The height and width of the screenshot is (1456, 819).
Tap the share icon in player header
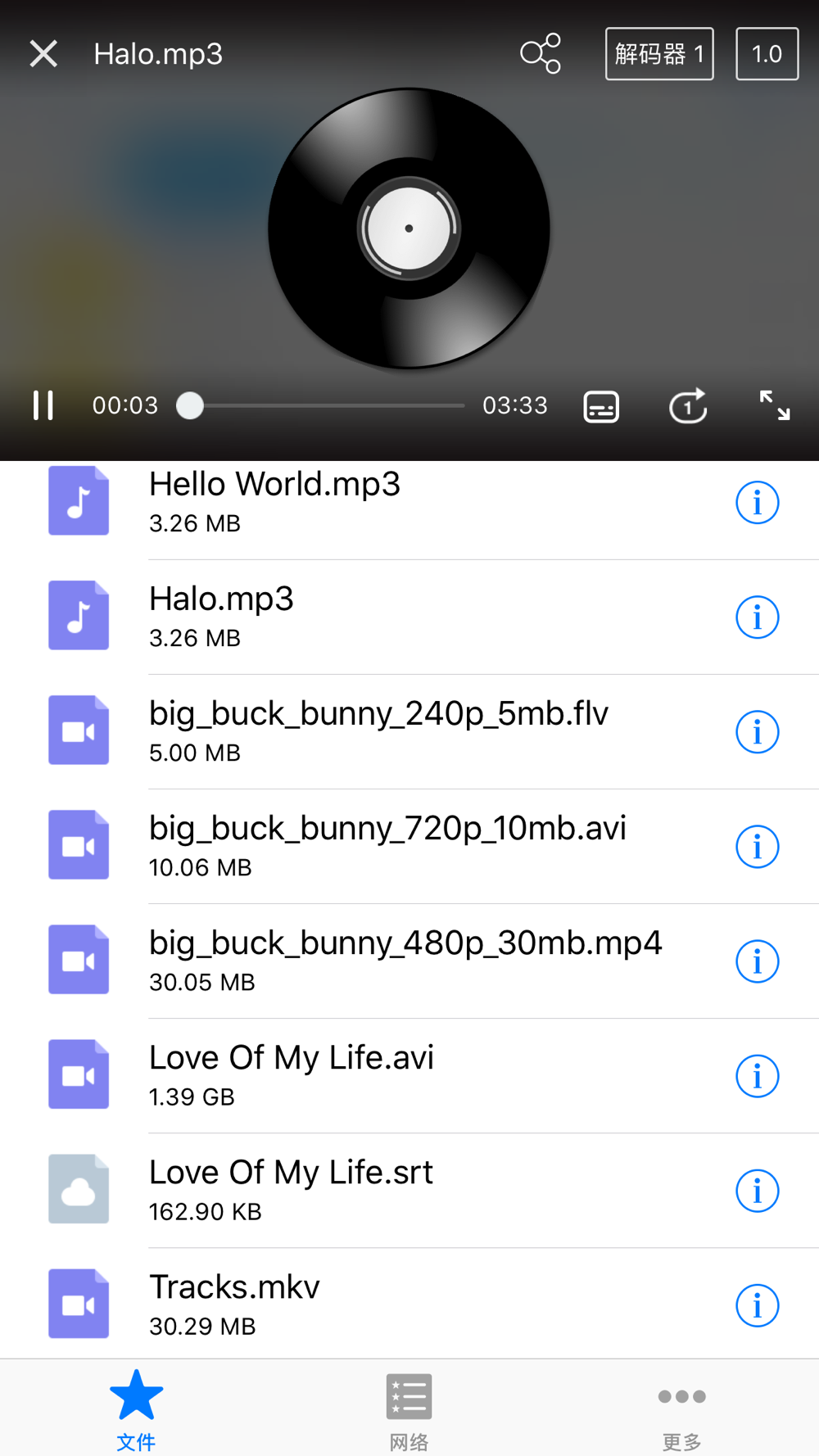(x=541, y=54)
